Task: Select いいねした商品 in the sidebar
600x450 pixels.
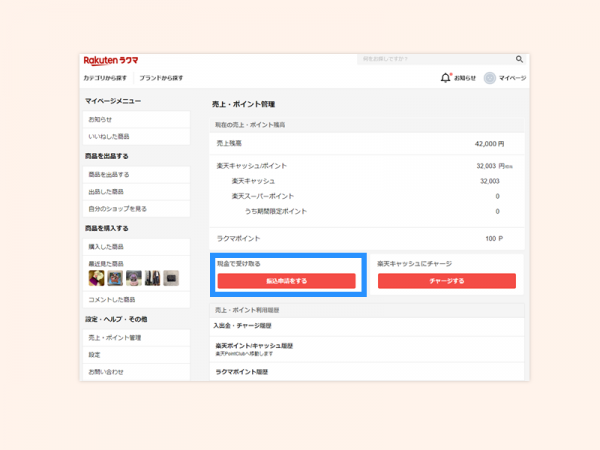Action: [x=136, y=136]
